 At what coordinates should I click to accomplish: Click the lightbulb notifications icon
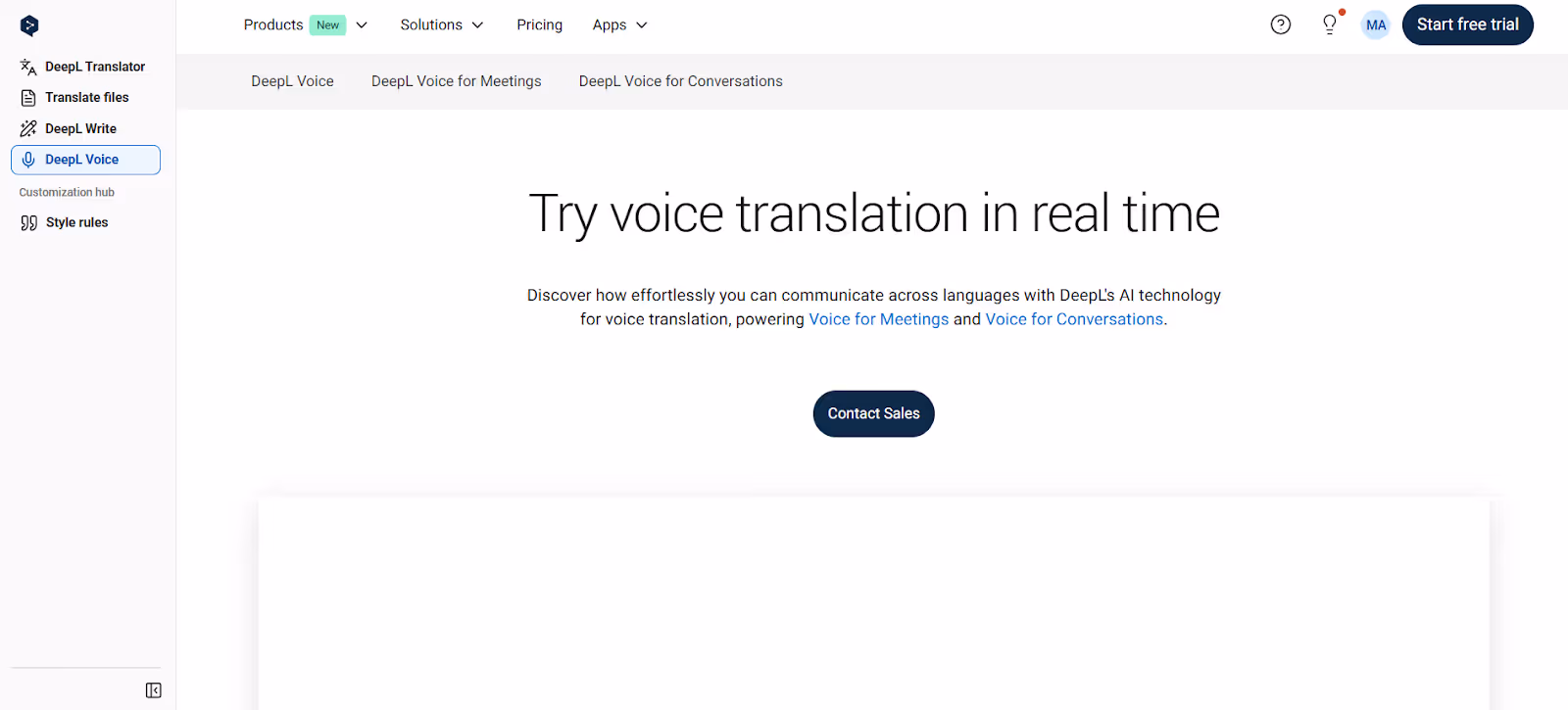click(x=1330, y=25)
